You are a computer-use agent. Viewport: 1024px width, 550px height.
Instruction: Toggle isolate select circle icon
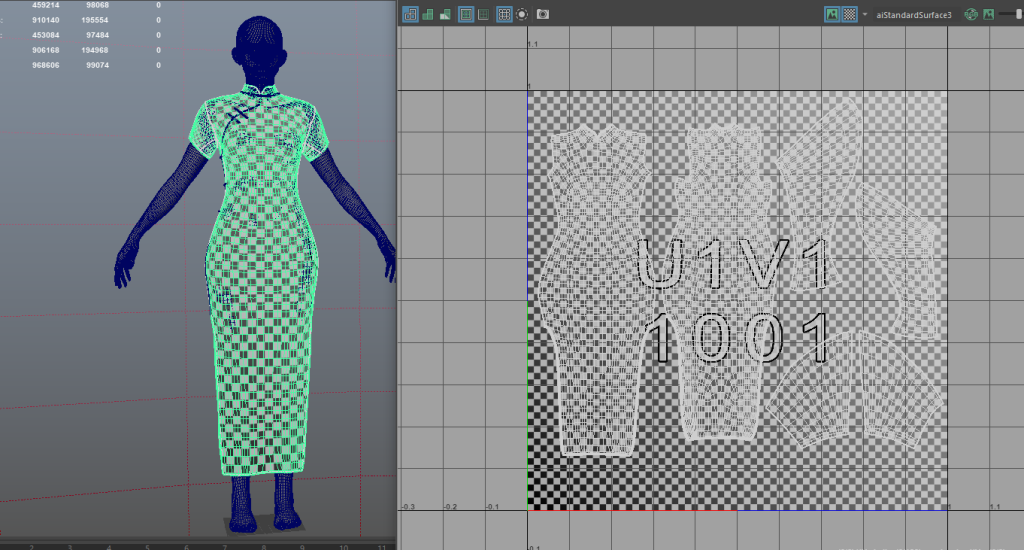pyautogui.click(x=522, y=14)
